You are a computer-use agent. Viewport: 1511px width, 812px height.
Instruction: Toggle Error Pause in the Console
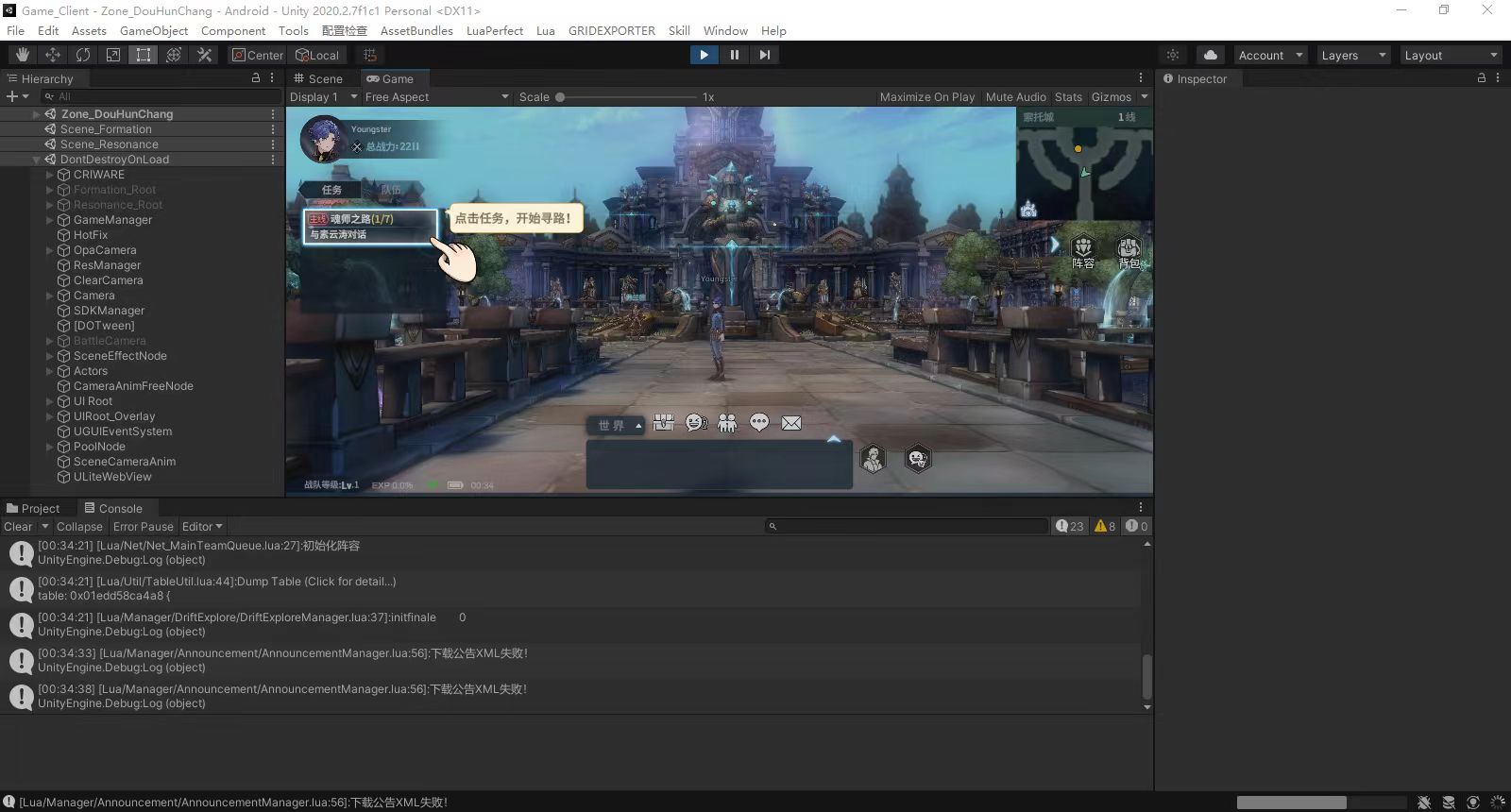tap(144, 526)
